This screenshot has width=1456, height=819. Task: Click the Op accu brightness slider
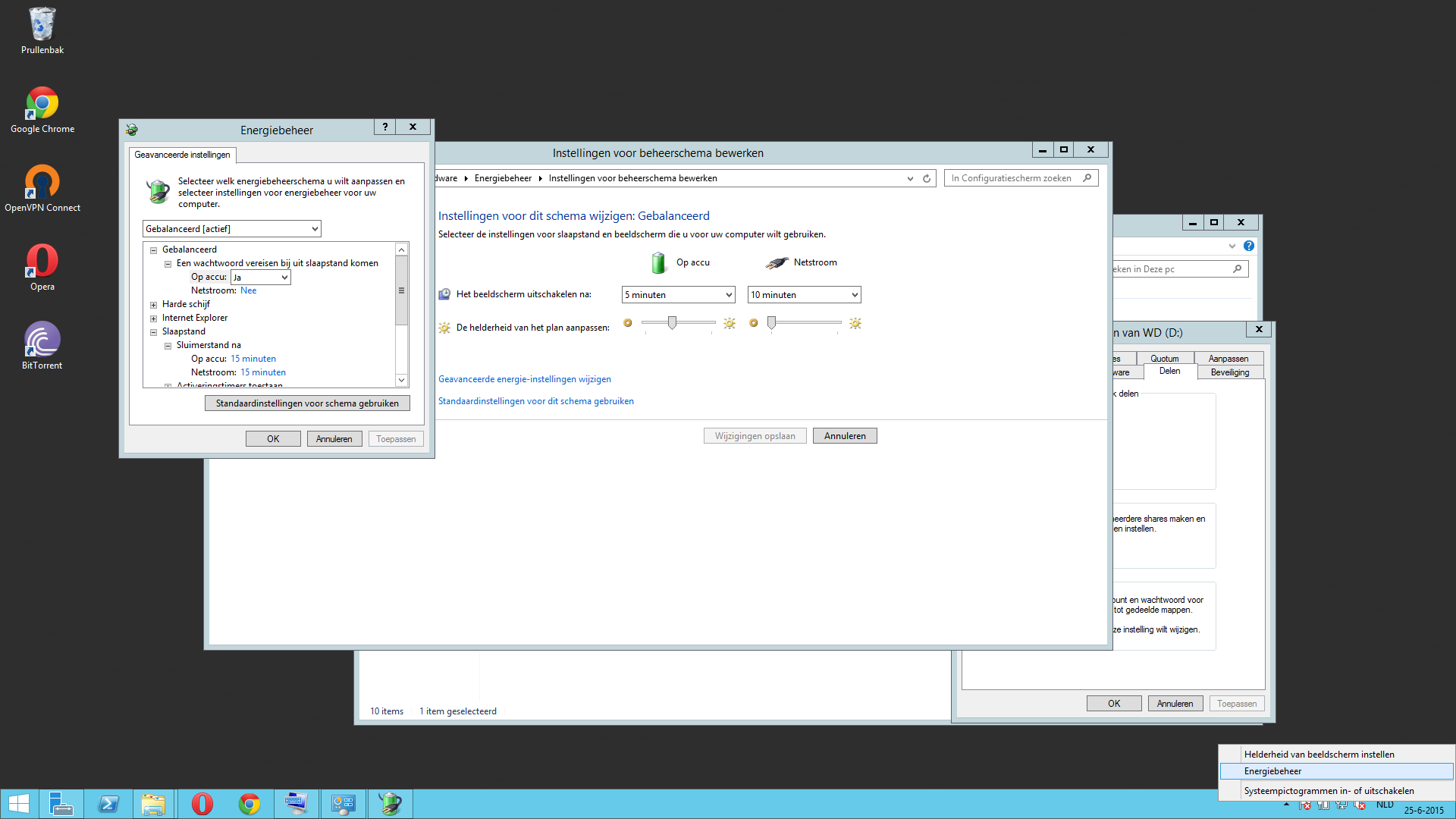(x=672, y=323)
